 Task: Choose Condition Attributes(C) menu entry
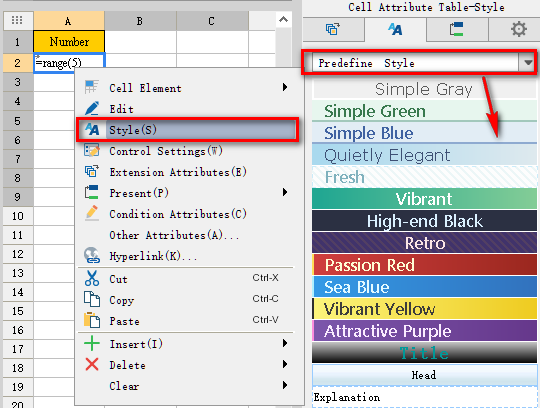[x=187, y=214]
